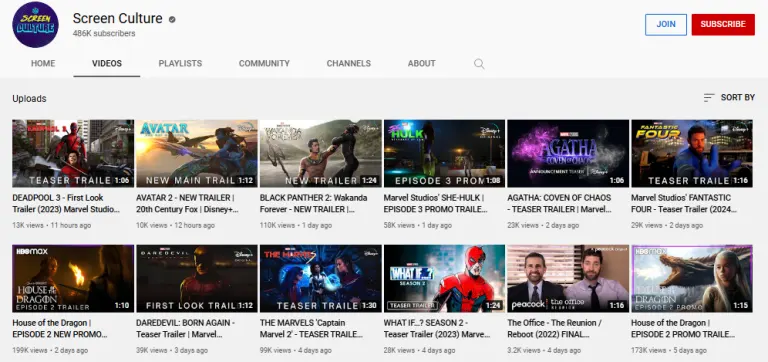
Task: Click the Sort By lines icon
Action: tap(709, 97)
